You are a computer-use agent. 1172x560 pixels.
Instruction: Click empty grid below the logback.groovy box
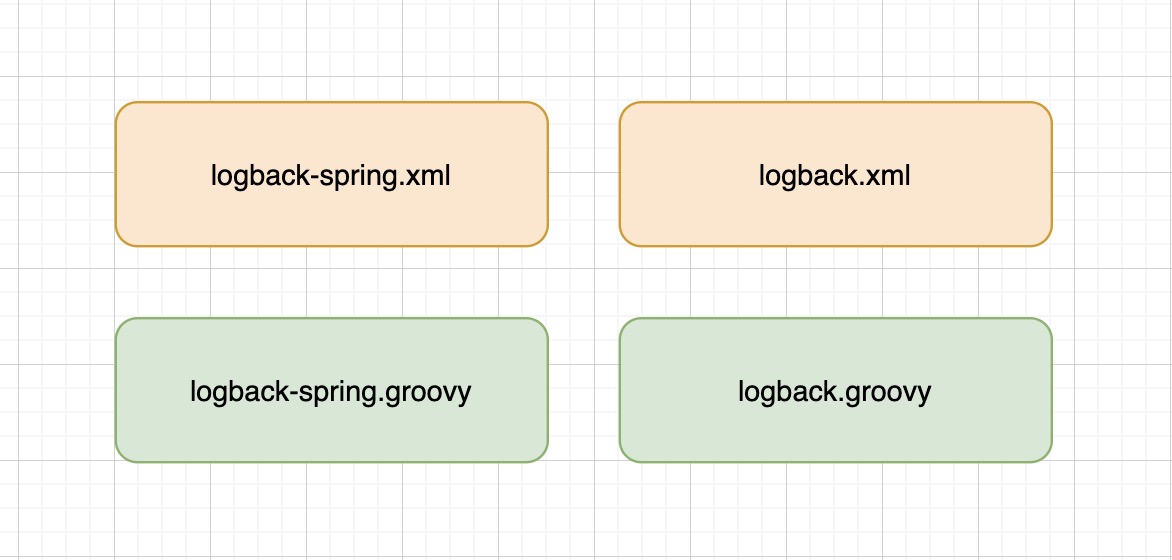tap(836, 511)
